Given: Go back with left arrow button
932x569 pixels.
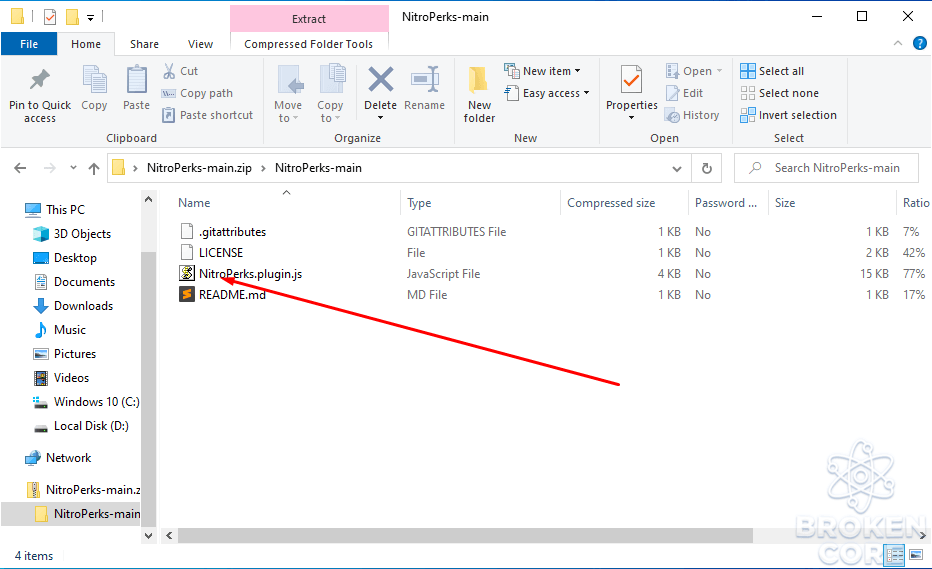Looking at the screenshot, I should point(20,168).
